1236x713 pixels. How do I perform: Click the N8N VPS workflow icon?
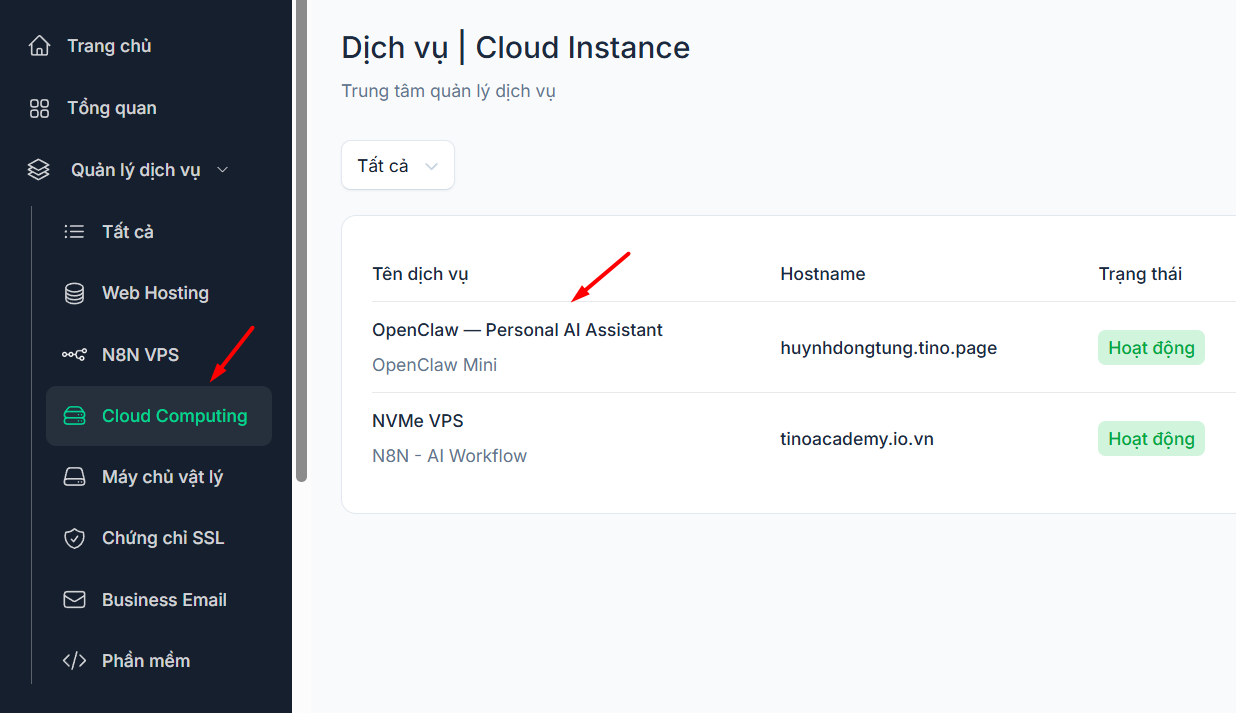point(74,355)
